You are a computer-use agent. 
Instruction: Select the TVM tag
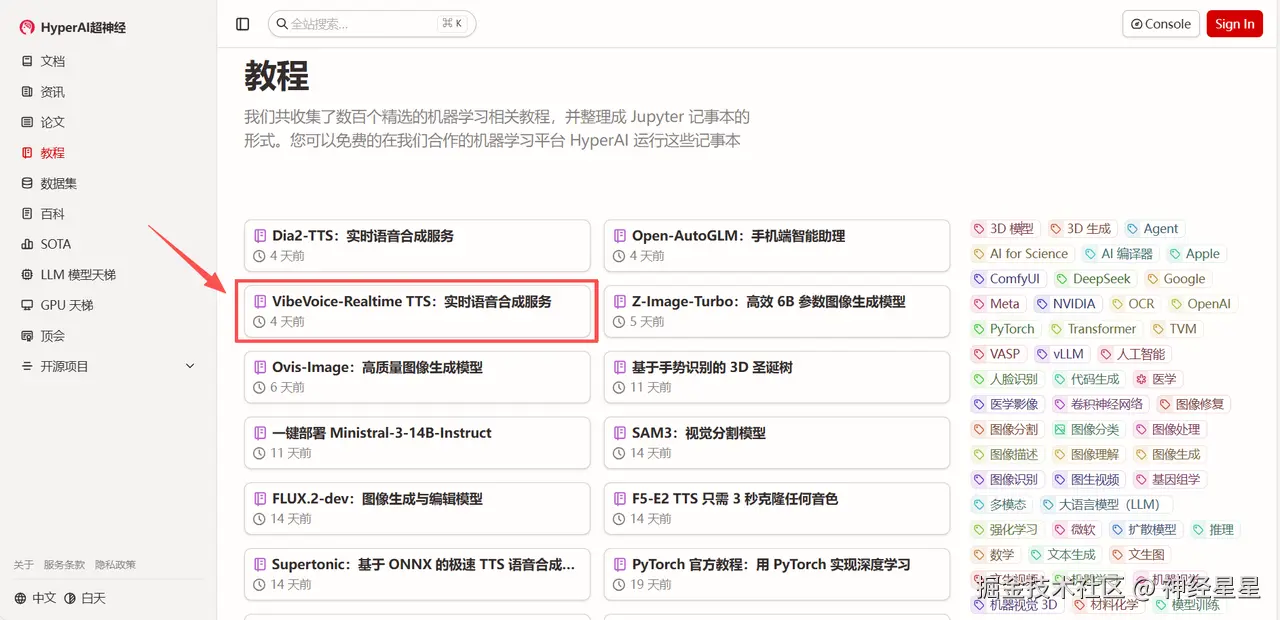tap(1176, 329)
